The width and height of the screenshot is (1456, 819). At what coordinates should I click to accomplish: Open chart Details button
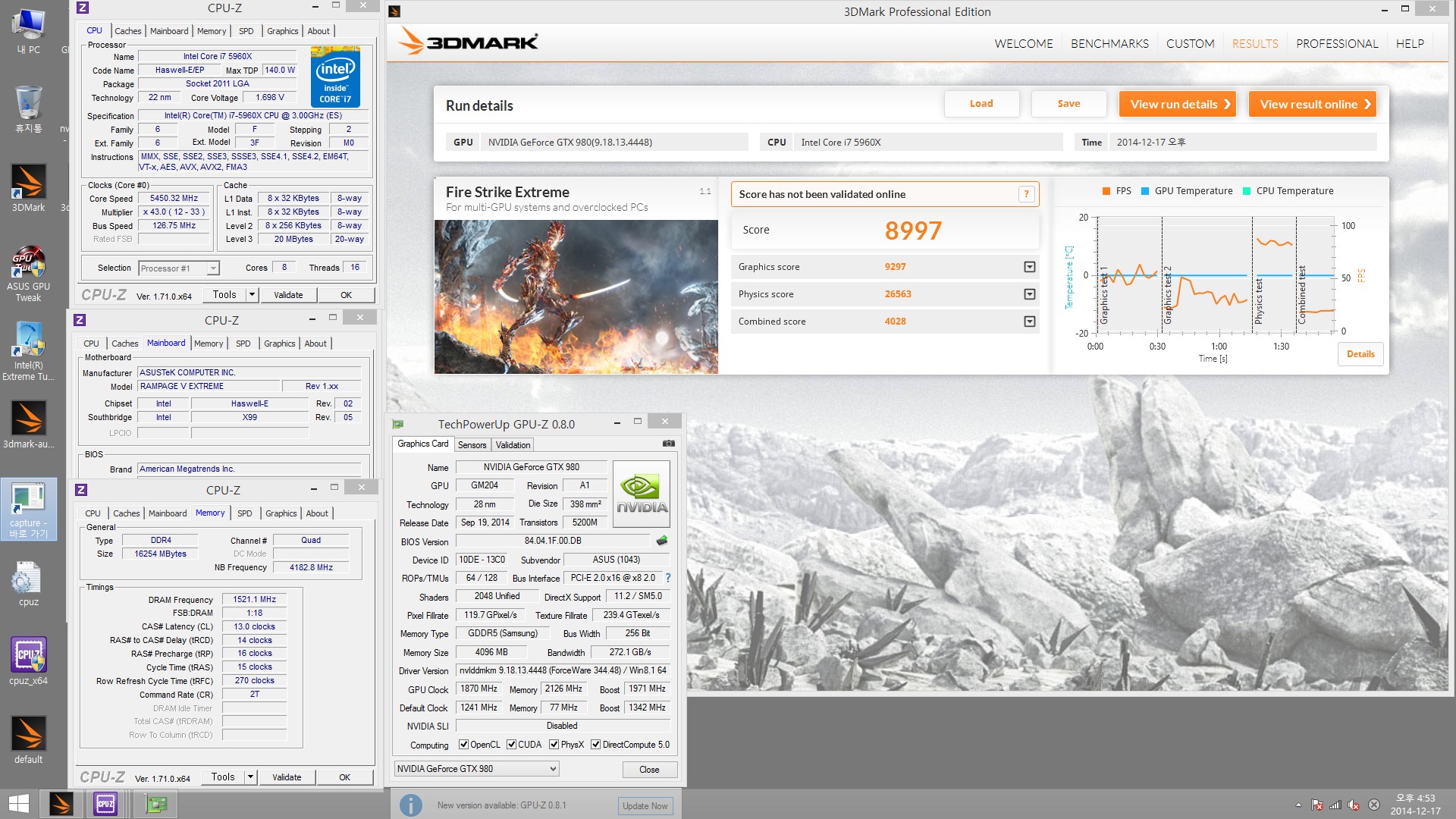pos(1360,354)
